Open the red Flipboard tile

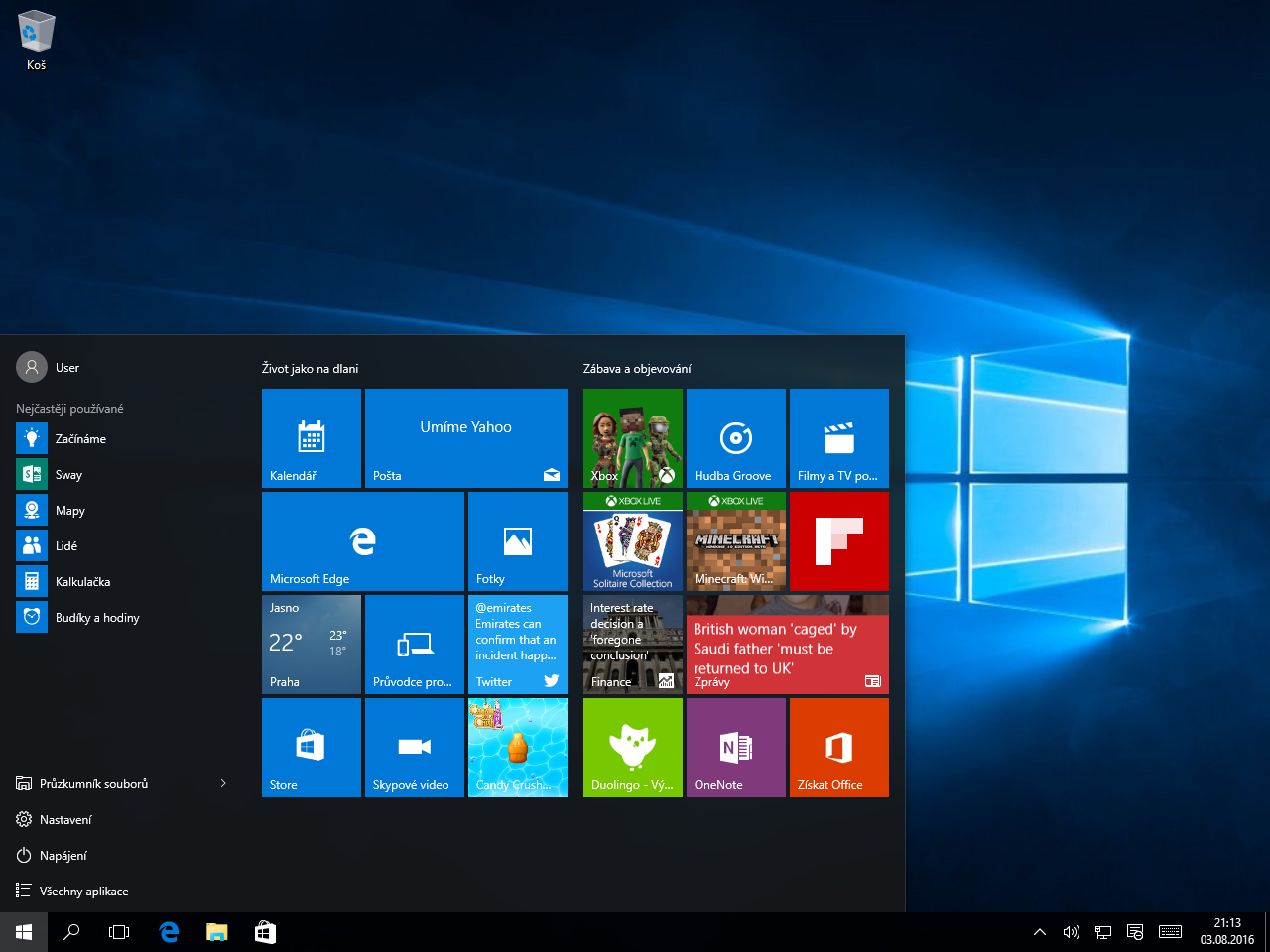coord(839,541)
